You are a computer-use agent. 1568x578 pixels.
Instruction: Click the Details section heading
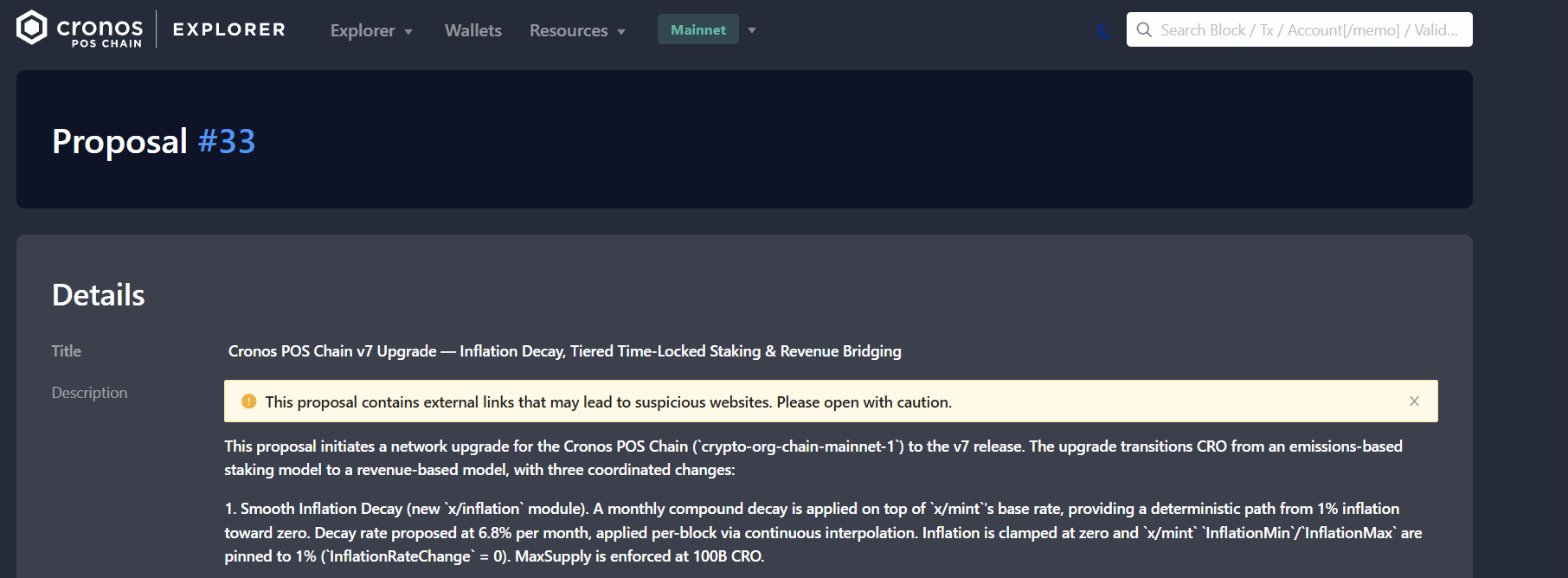point(99,295)
